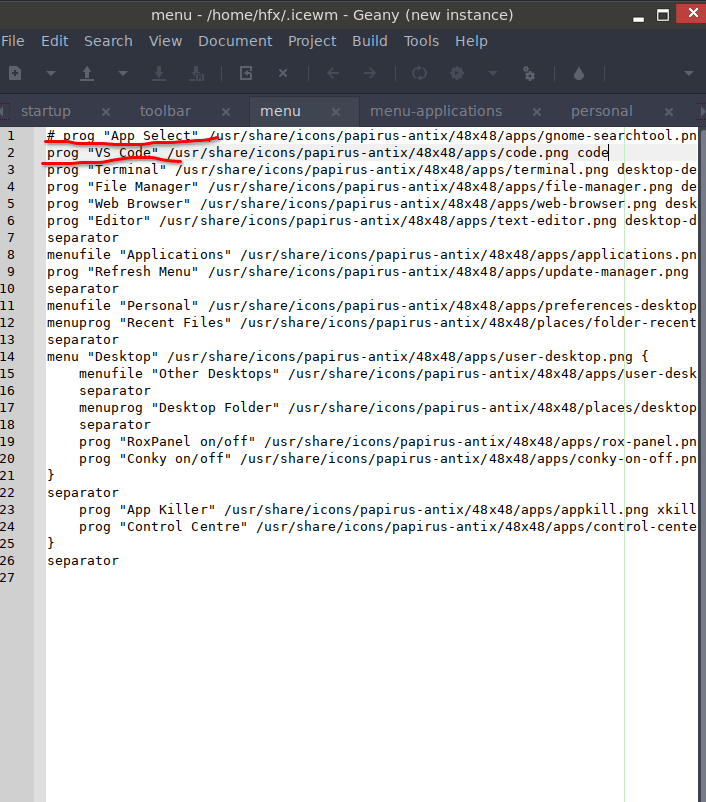This screenshot has width=706, height=802.
Task: Open the Build dropdown arrow
Action: pyautogui.click(x=493, y=74)
